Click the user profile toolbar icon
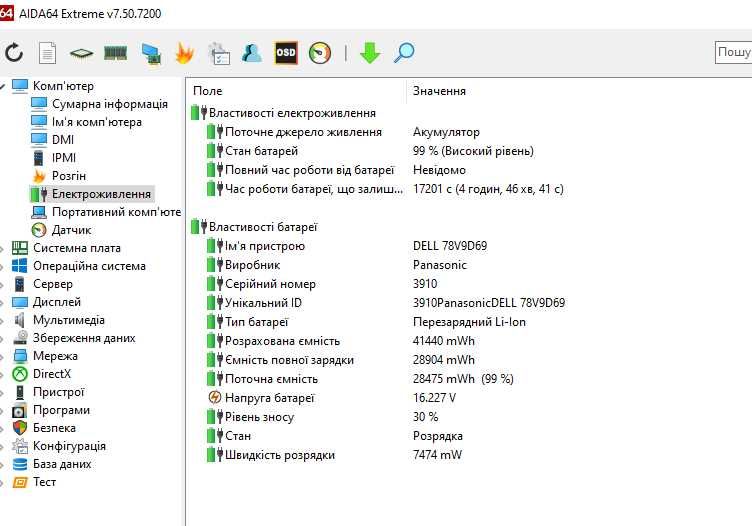This screenshot has width=752, height=526. point(252,53)
